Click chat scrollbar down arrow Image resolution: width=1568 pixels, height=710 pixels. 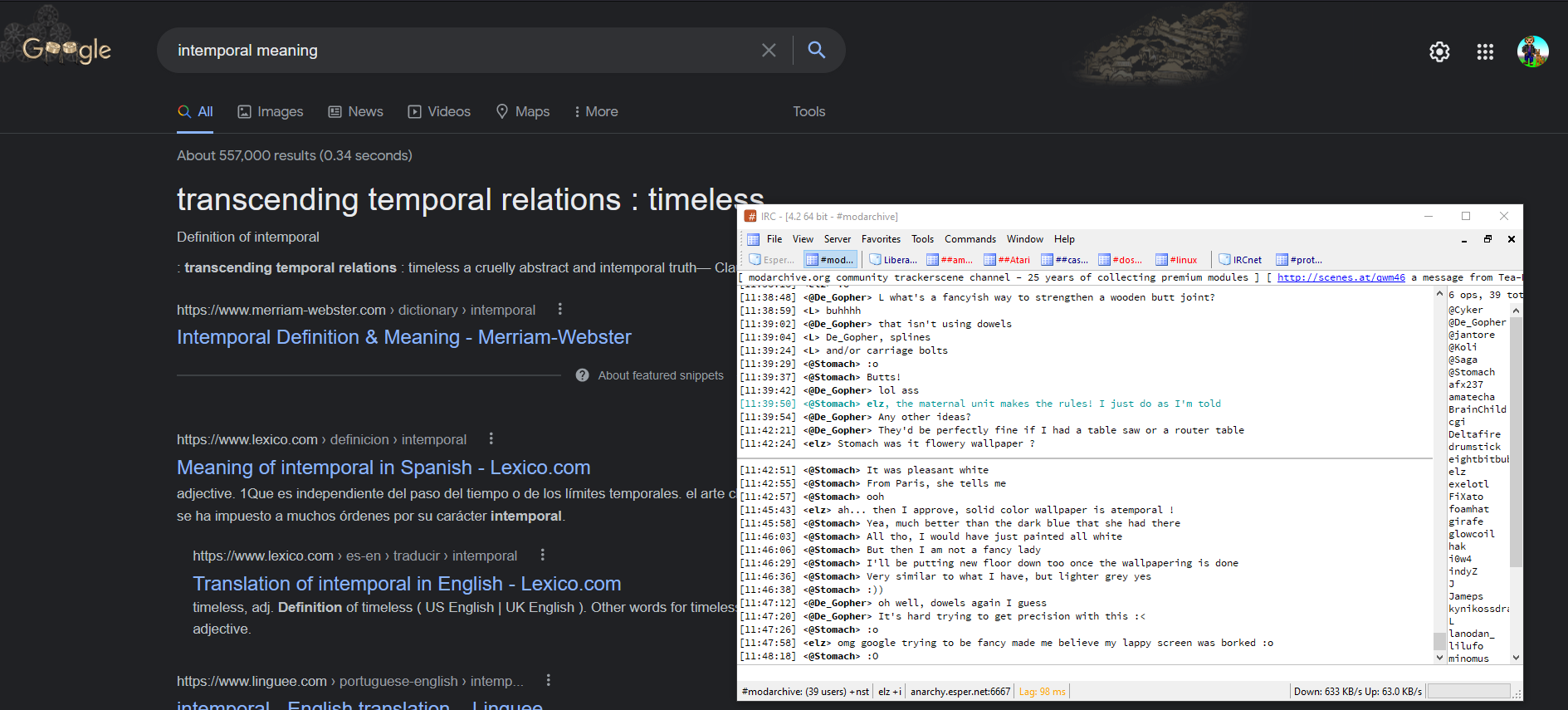click(1439, 657)
